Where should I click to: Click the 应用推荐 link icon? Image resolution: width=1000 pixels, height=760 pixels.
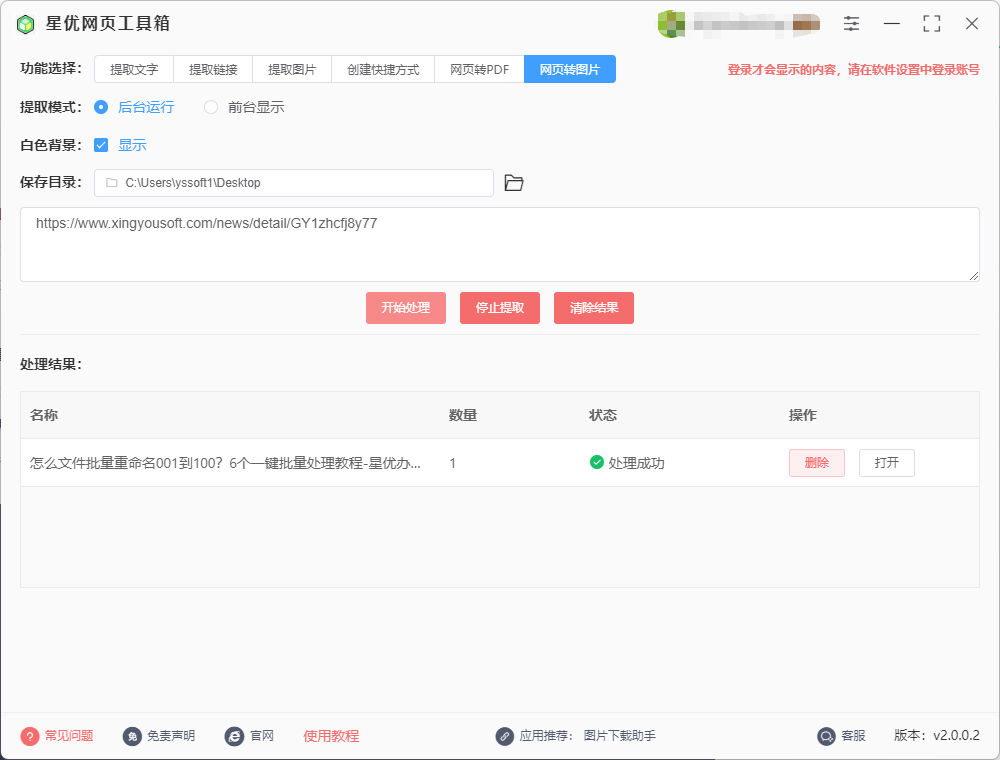505,736
